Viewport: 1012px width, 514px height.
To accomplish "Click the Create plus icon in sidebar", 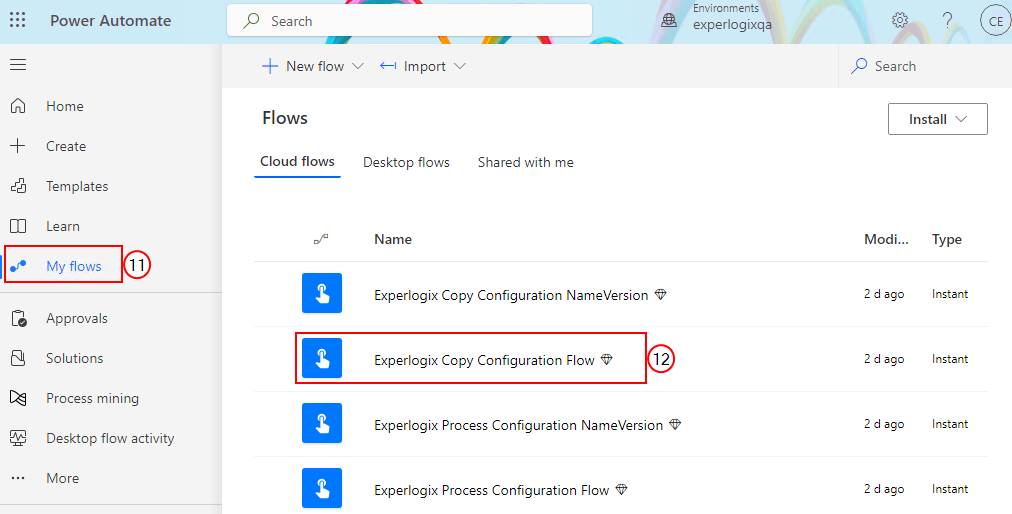I will 18,146.
